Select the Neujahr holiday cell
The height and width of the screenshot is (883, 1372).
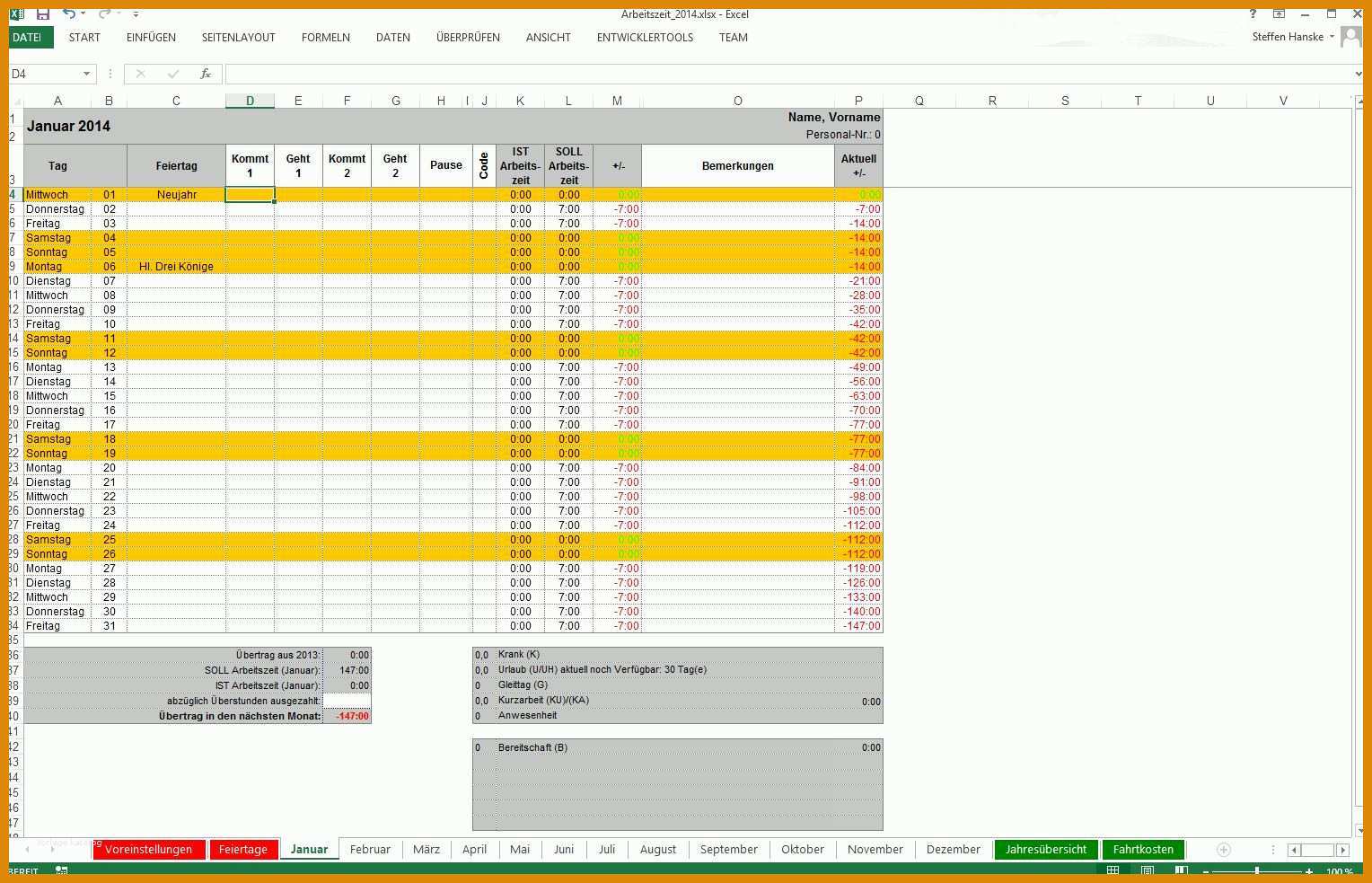click(x=176, y=195)
